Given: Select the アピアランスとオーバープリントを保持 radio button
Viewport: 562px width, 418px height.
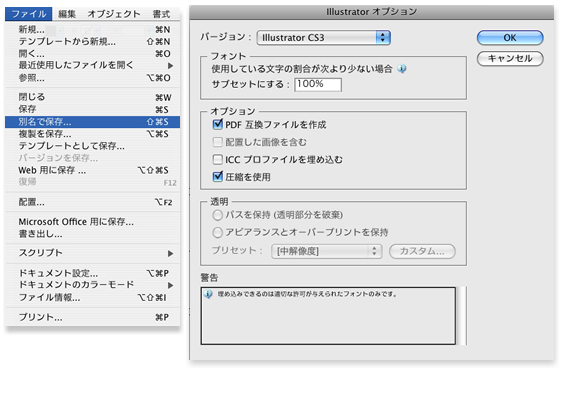Looking at the screenshot, I should [218, 232].
